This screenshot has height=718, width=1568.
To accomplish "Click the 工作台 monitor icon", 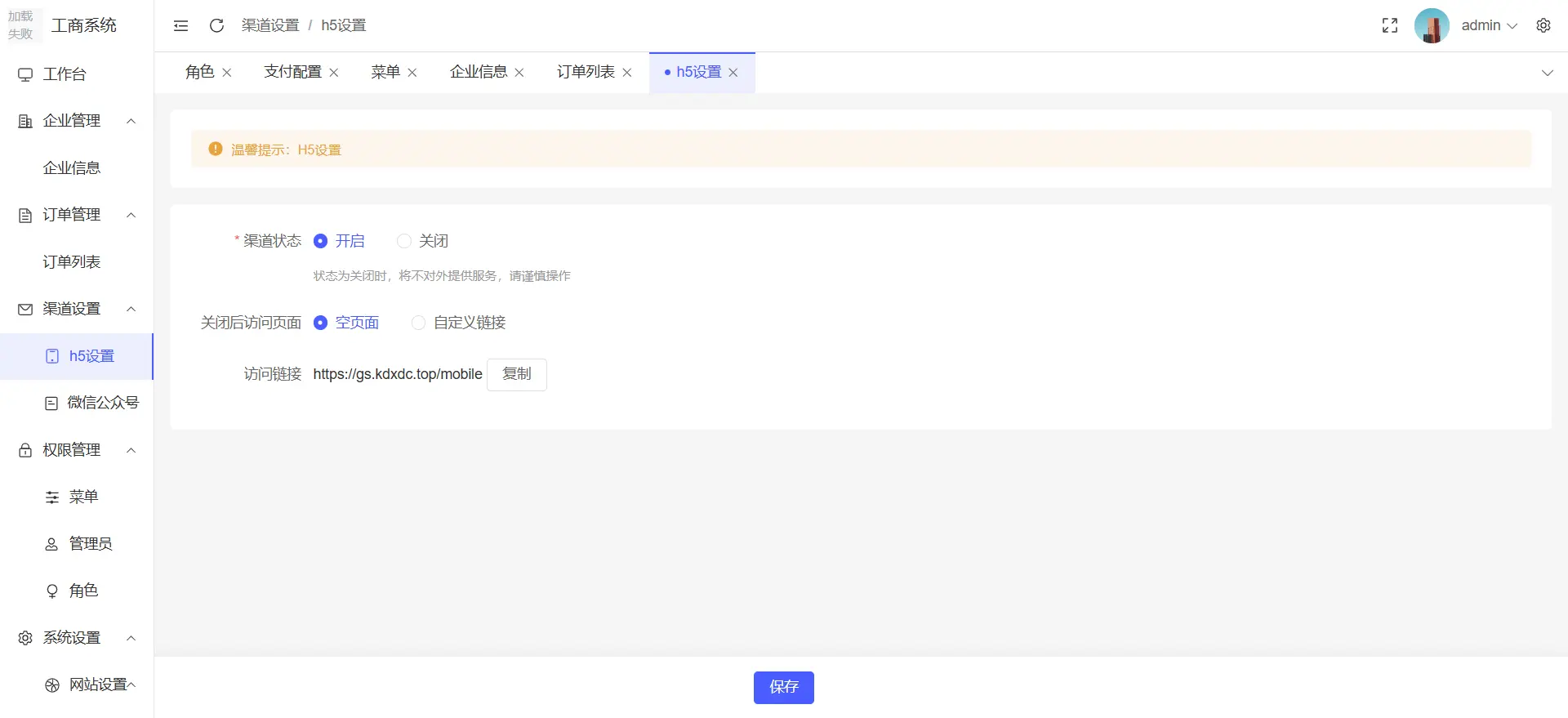I will click(x=25, y=74).
